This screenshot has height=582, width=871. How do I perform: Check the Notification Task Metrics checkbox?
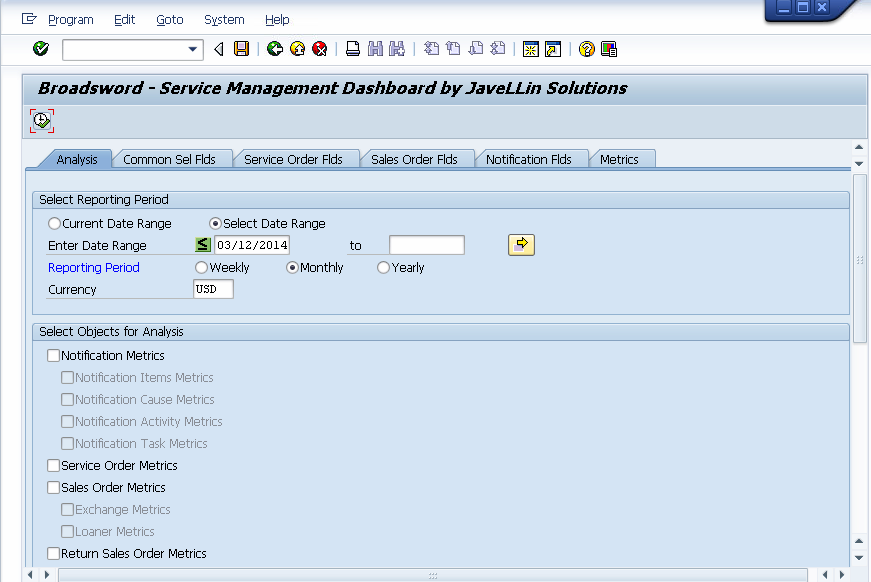tap(67, 444)
